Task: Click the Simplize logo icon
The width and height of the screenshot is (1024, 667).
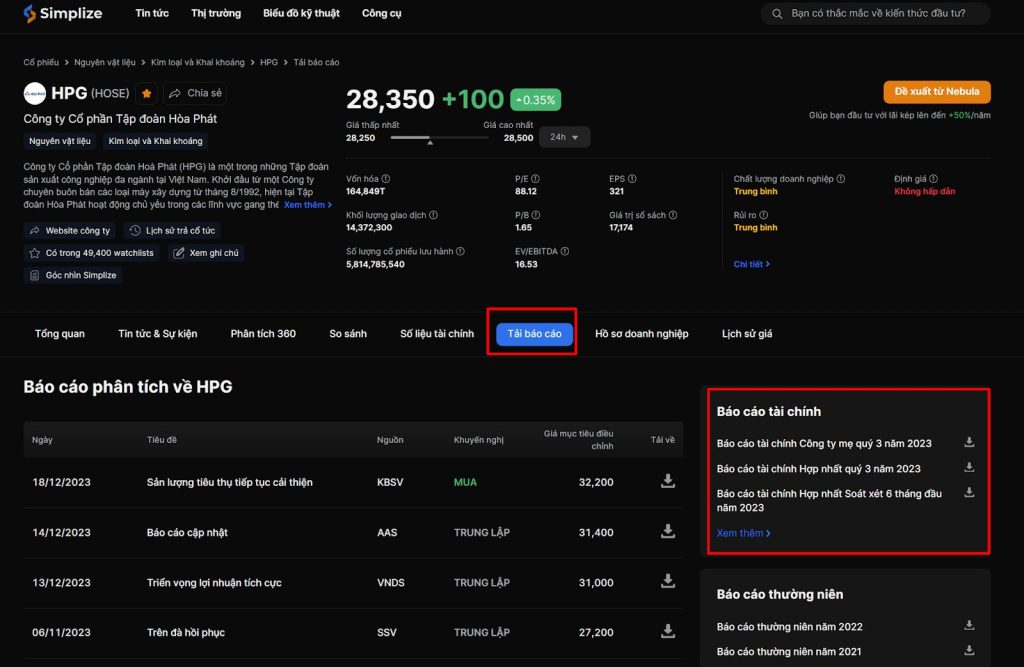Action: [x=29, y=13]
